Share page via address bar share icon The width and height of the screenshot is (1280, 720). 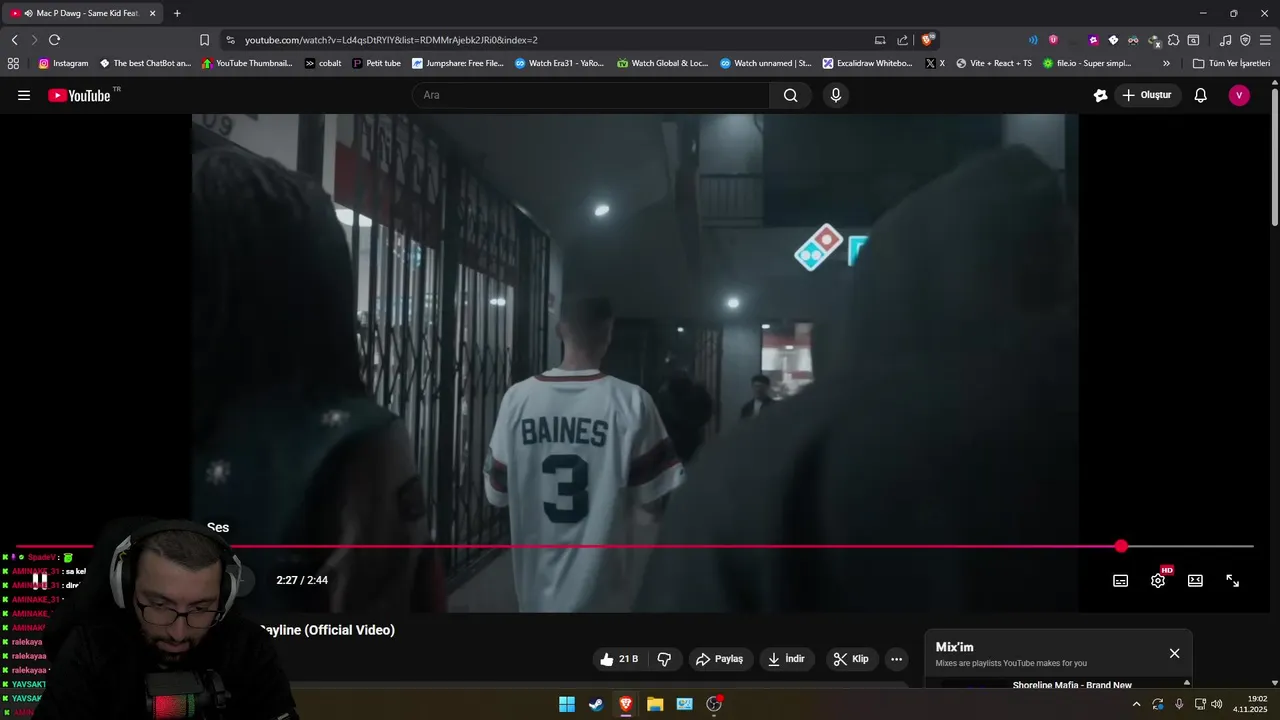[x=903, y=40]
